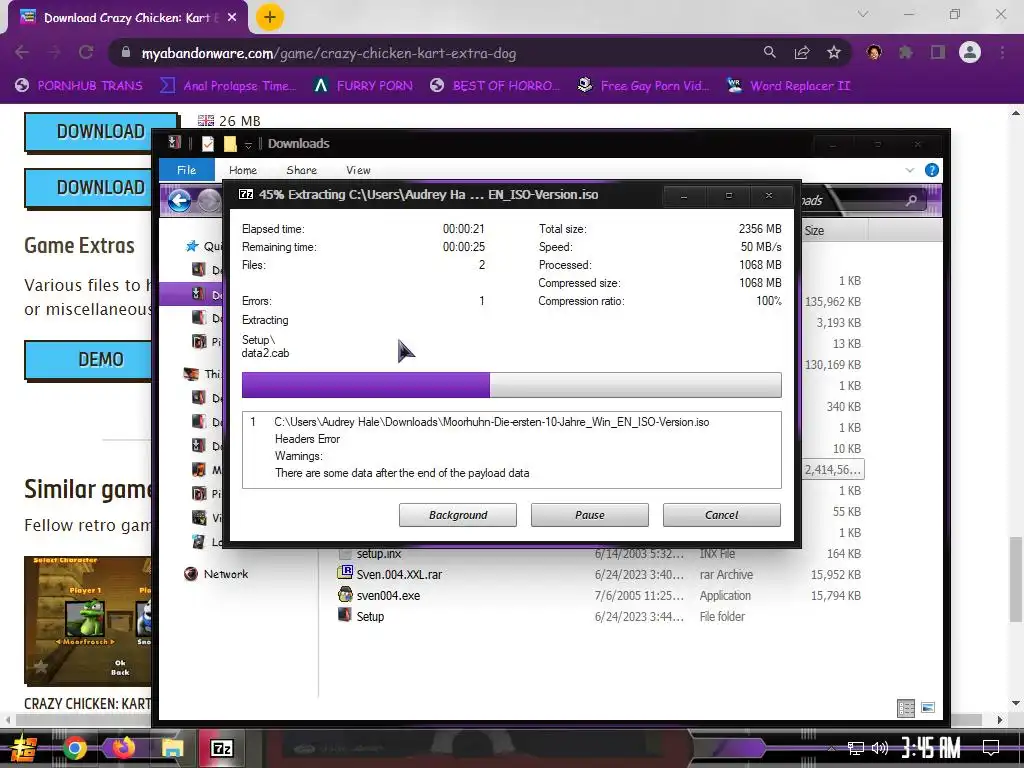
Task: Open the Chrome extensions puzzle icon
Action: tap(906, 53)
